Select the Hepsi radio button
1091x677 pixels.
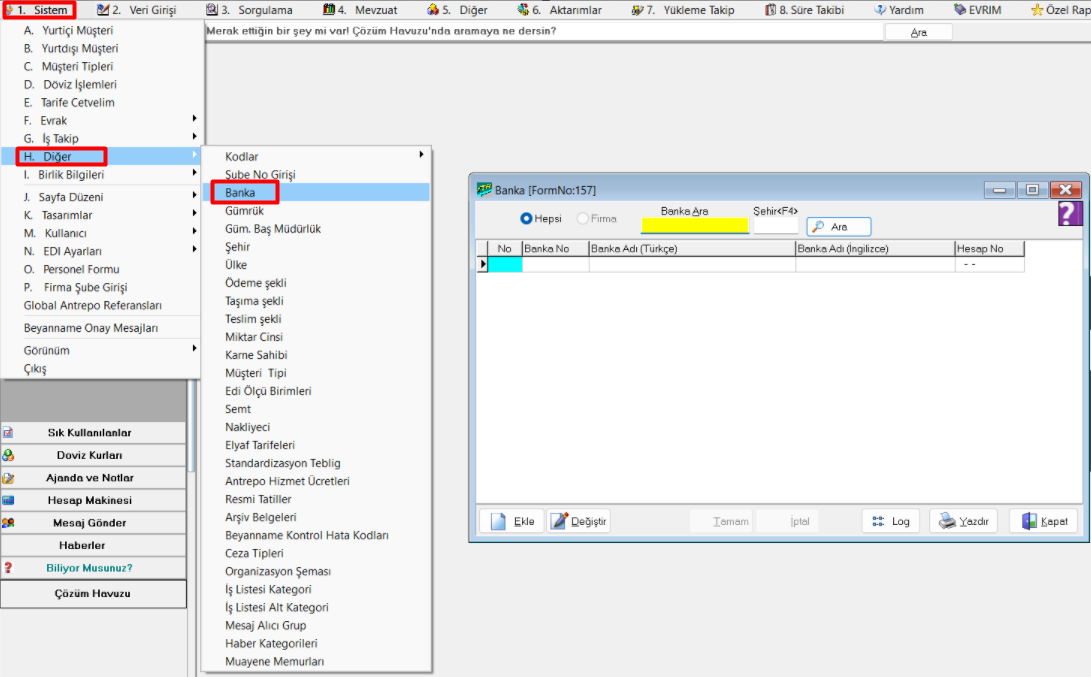[x=526, y=218]
